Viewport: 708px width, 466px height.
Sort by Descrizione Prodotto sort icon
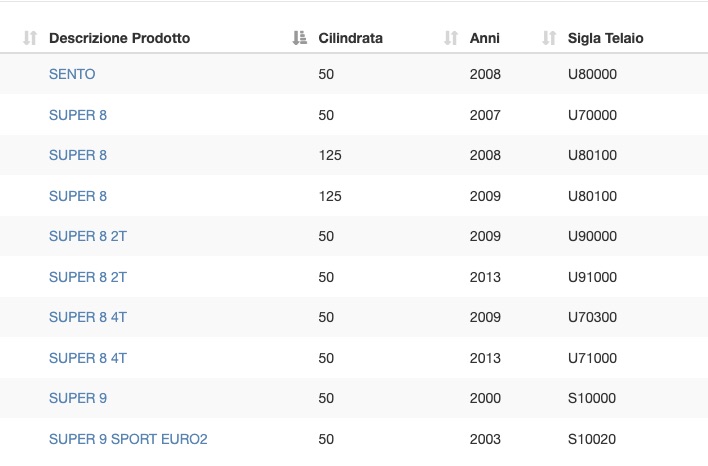click(30, 38)
